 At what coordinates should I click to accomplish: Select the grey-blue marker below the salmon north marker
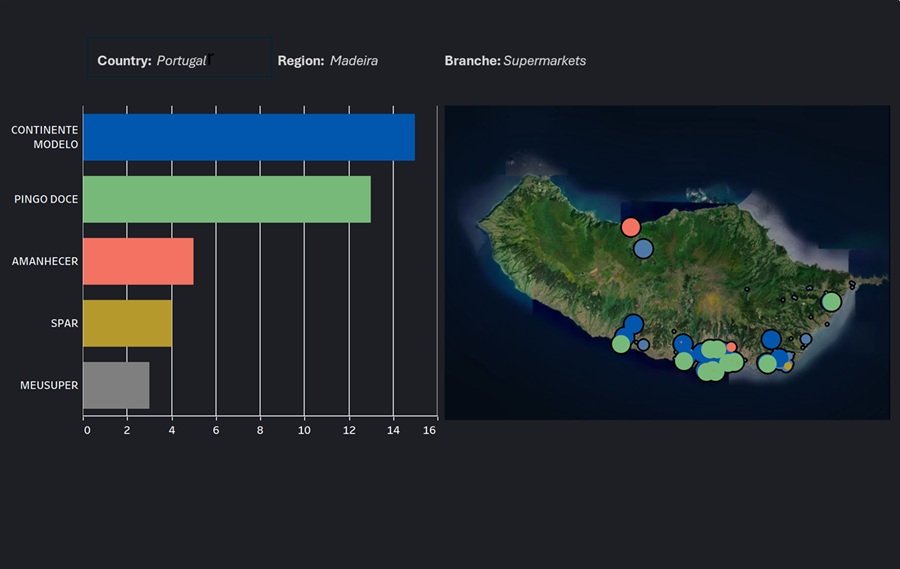[x=643, y=248]
